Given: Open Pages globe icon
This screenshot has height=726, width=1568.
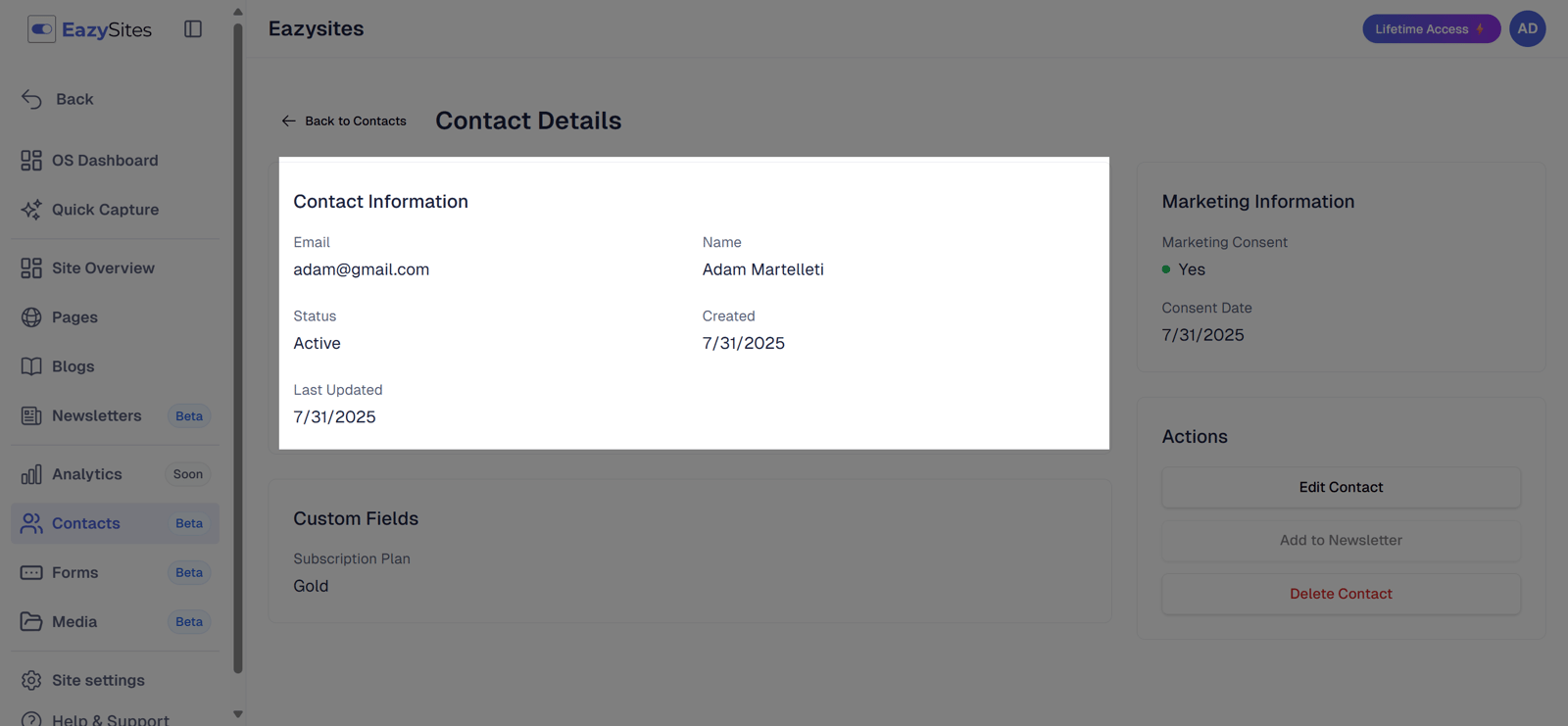Looking at the screenshot, I should point(31,317).
